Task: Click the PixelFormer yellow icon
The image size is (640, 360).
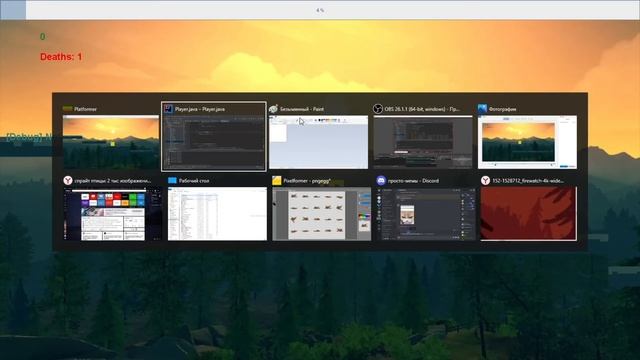Action: [277, 180]
